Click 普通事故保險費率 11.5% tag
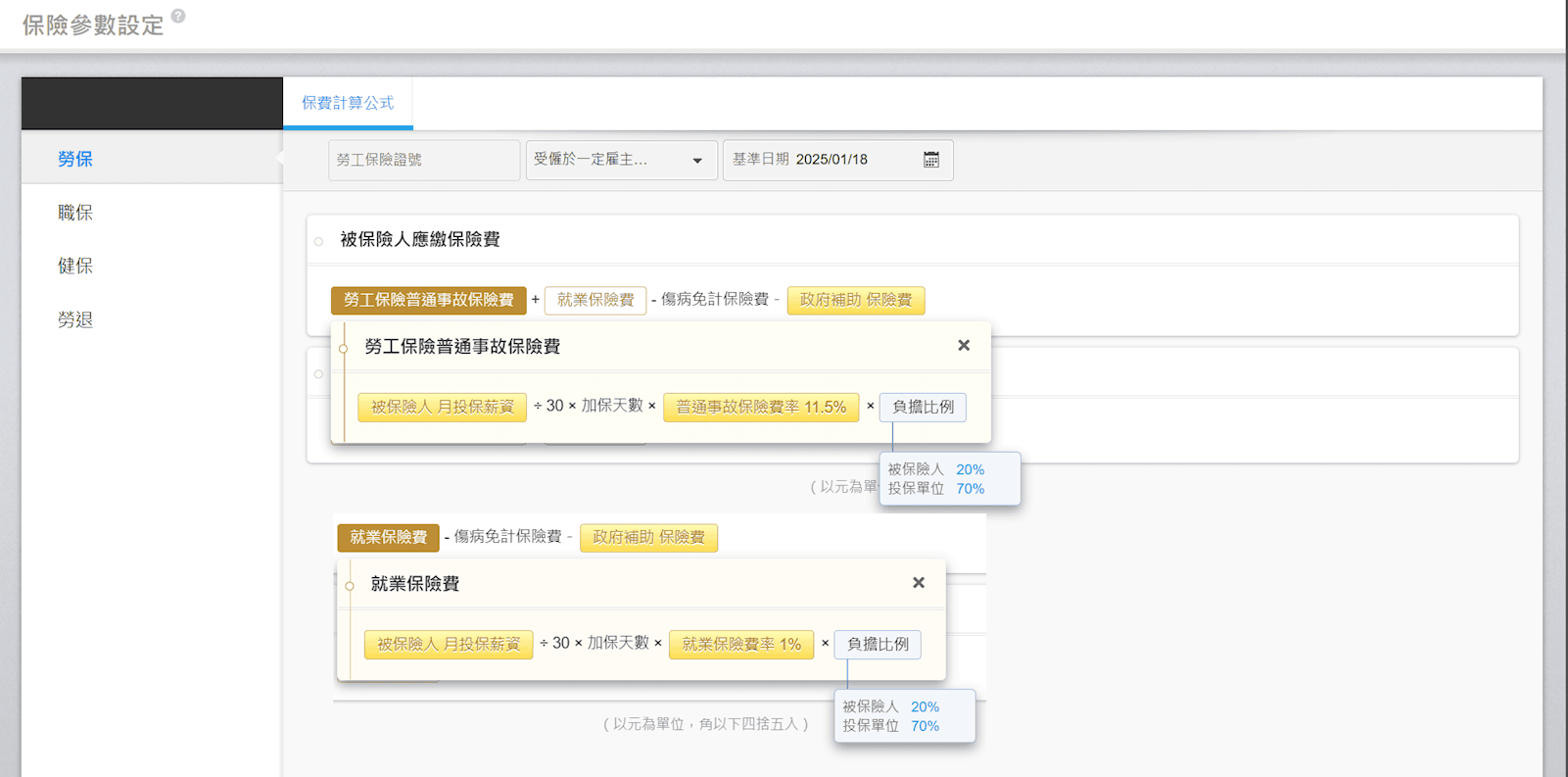 pos(760,408)
